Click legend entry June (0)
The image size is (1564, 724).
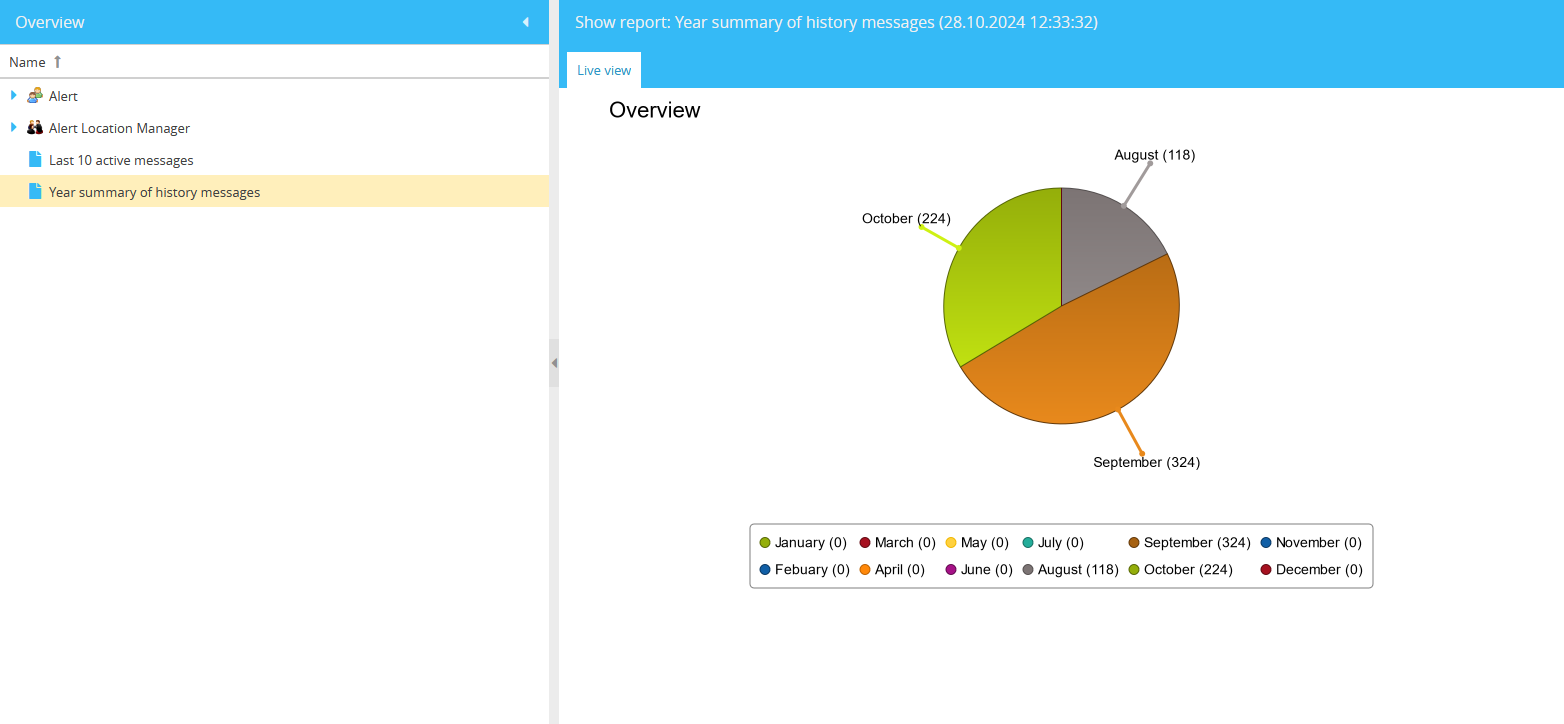(987, 570)
